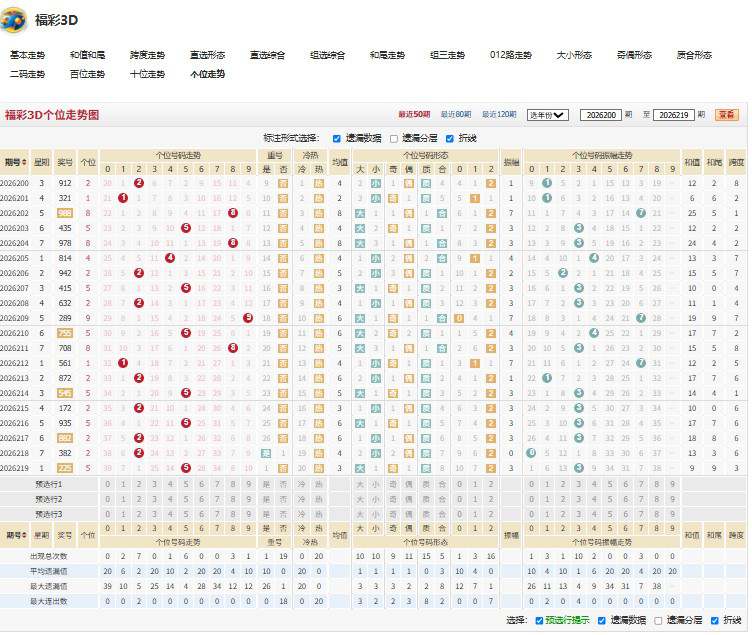
Task: Open 百位走势 chart page
Action: click(x=87, y=74)
